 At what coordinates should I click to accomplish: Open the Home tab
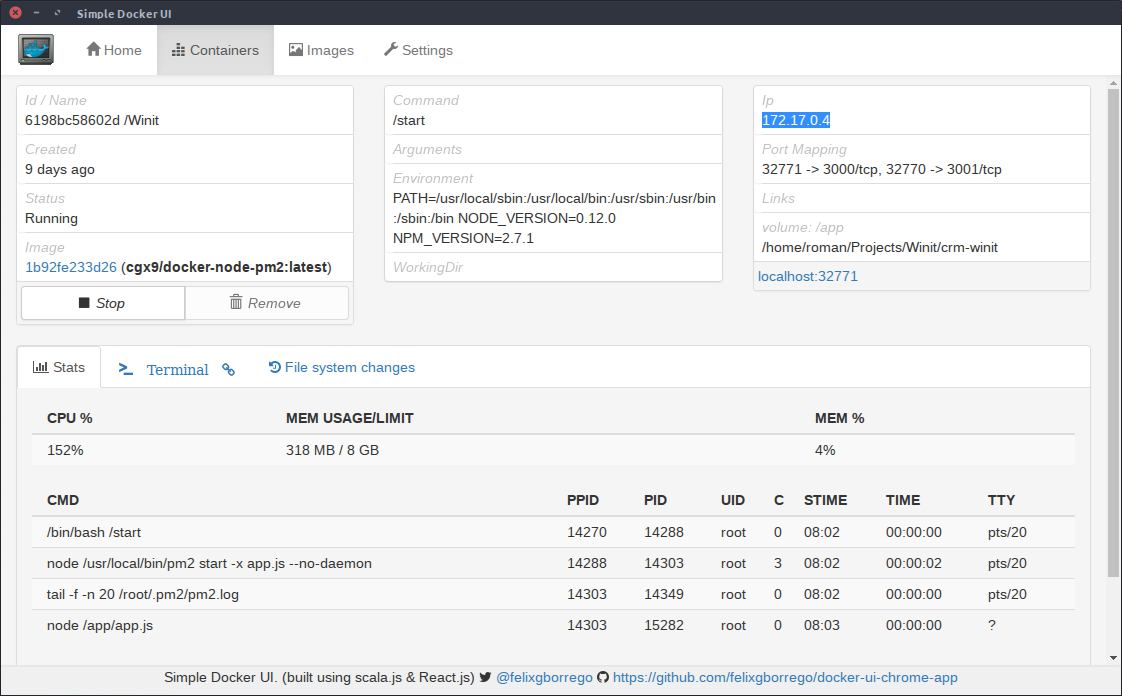(x=114, y=50)
